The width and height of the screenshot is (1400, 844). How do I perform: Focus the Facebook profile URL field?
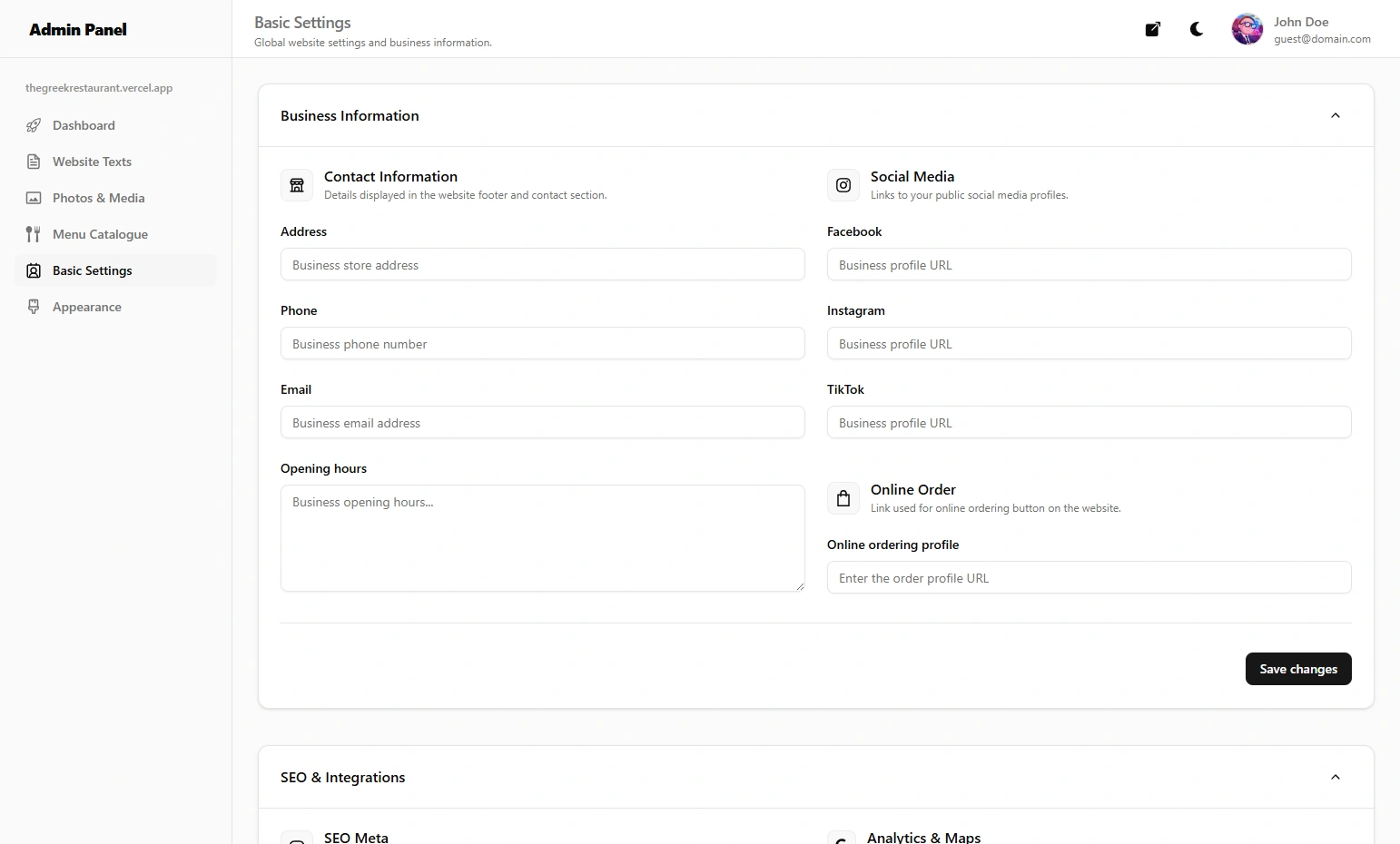point(1089,264)
